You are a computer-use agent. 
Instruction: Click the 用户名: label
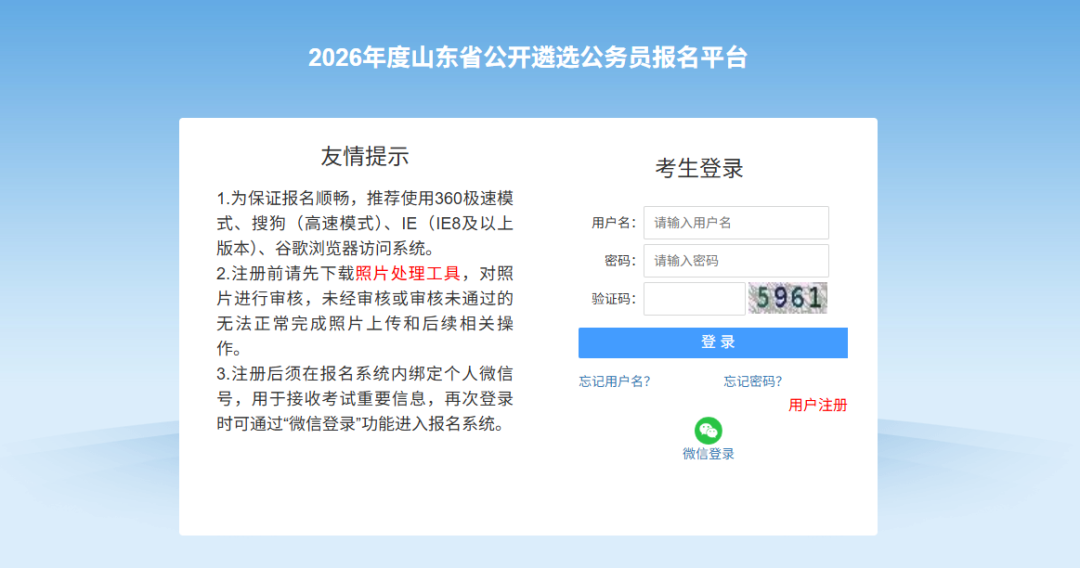click(614, 223)
